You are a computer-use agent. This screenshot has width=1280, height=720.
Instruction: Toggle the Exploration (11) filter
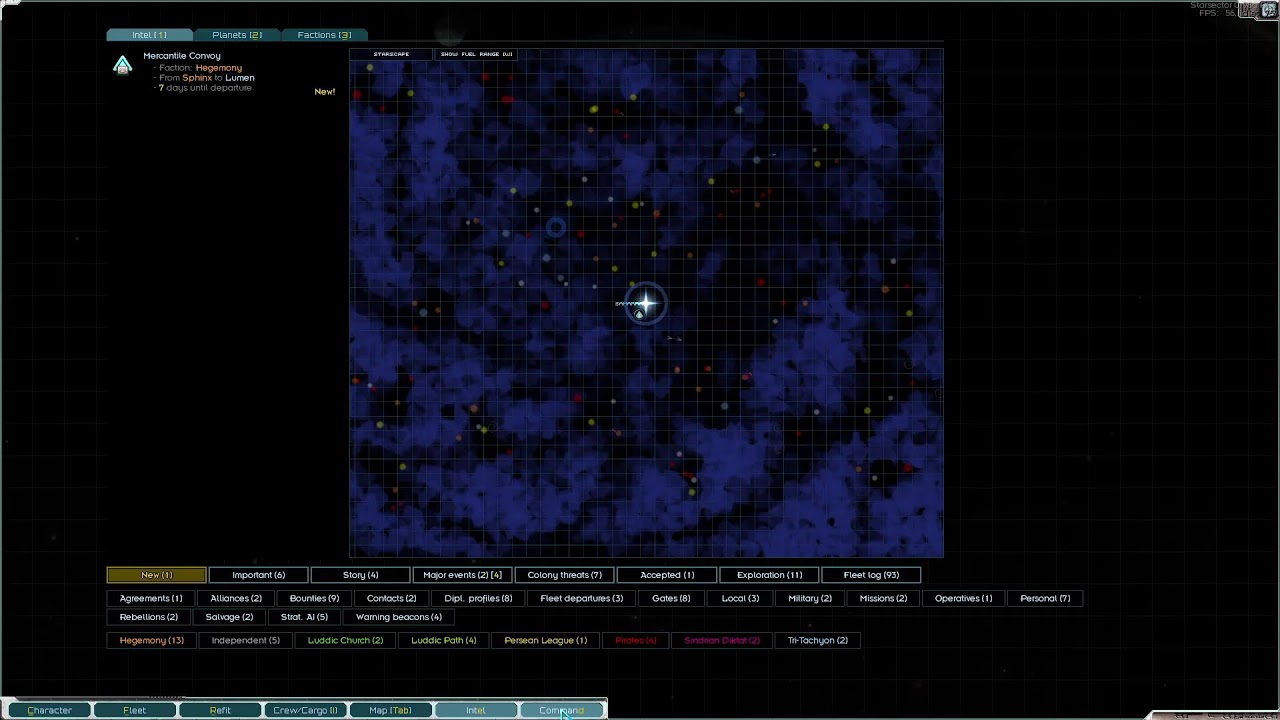[769, 575]
